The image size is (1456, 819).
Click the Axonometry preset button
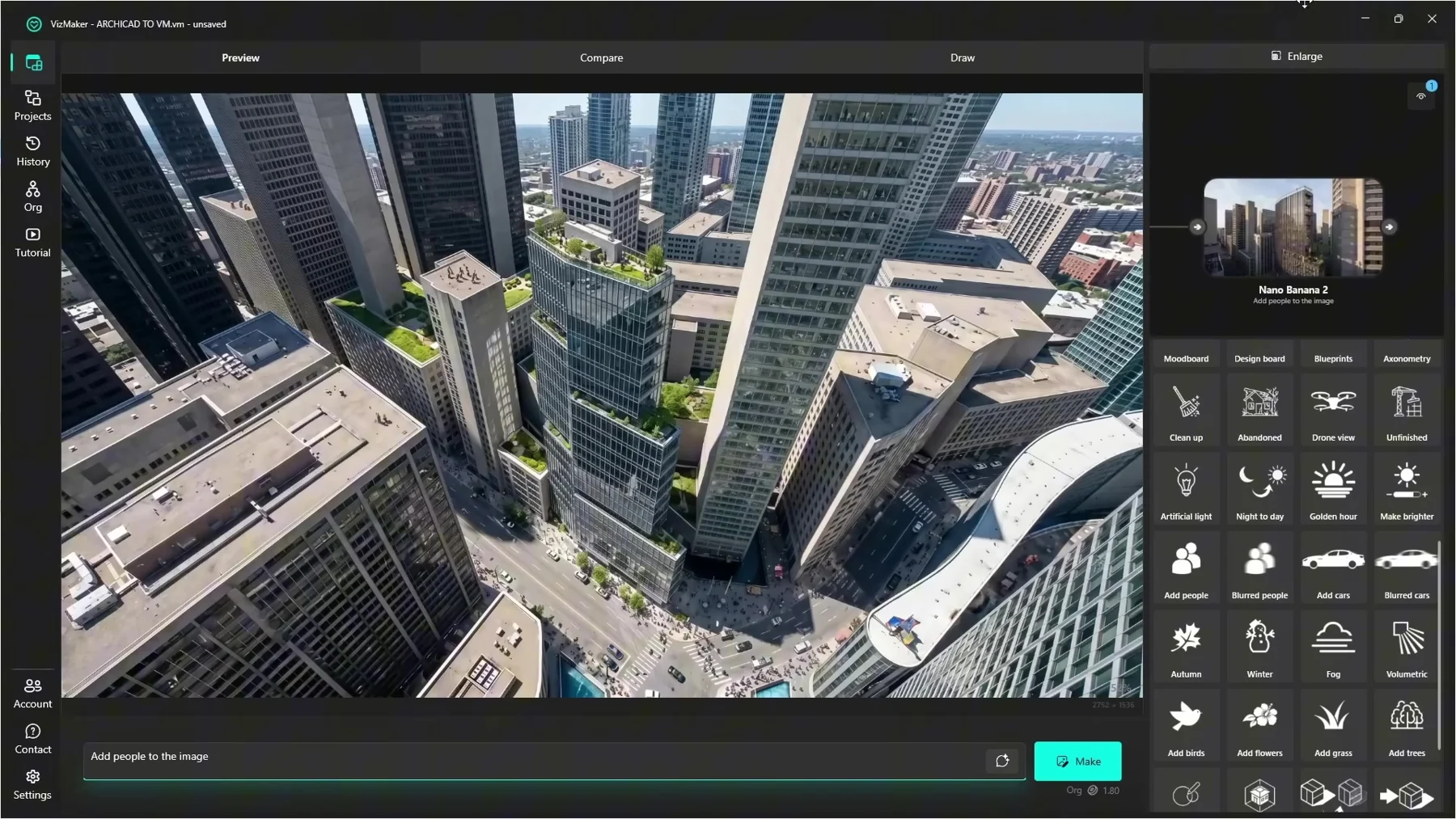(x=1407, y=358)
